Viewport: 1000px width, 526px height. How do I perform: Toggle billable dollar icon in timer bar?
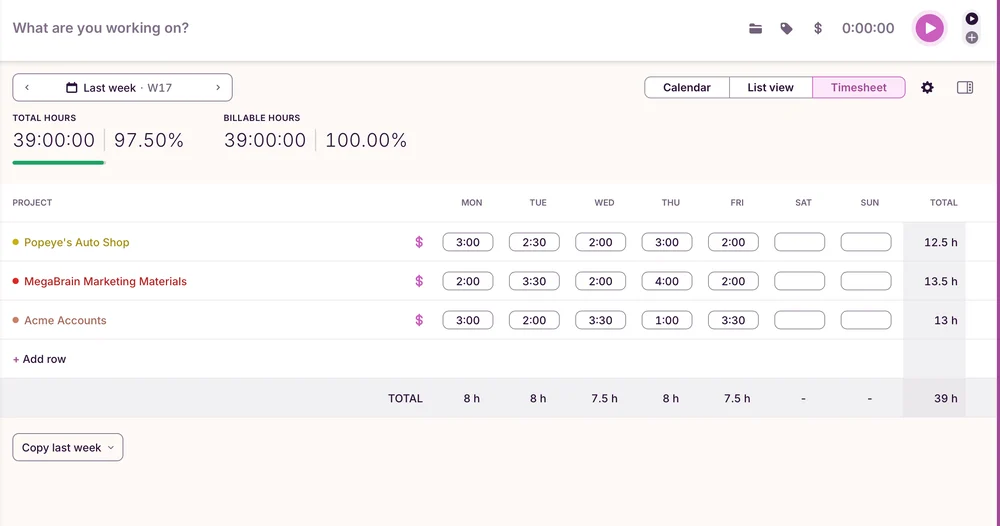click(x=818, y=28)
